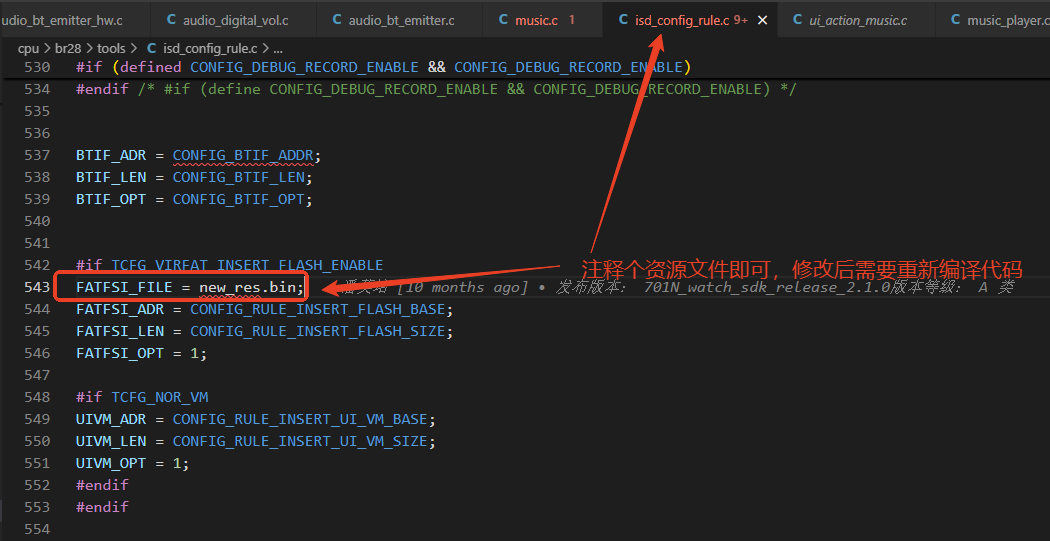1050x541 pixels.
Task: Click the problem count badge on music.c tab
Action: 572,20
